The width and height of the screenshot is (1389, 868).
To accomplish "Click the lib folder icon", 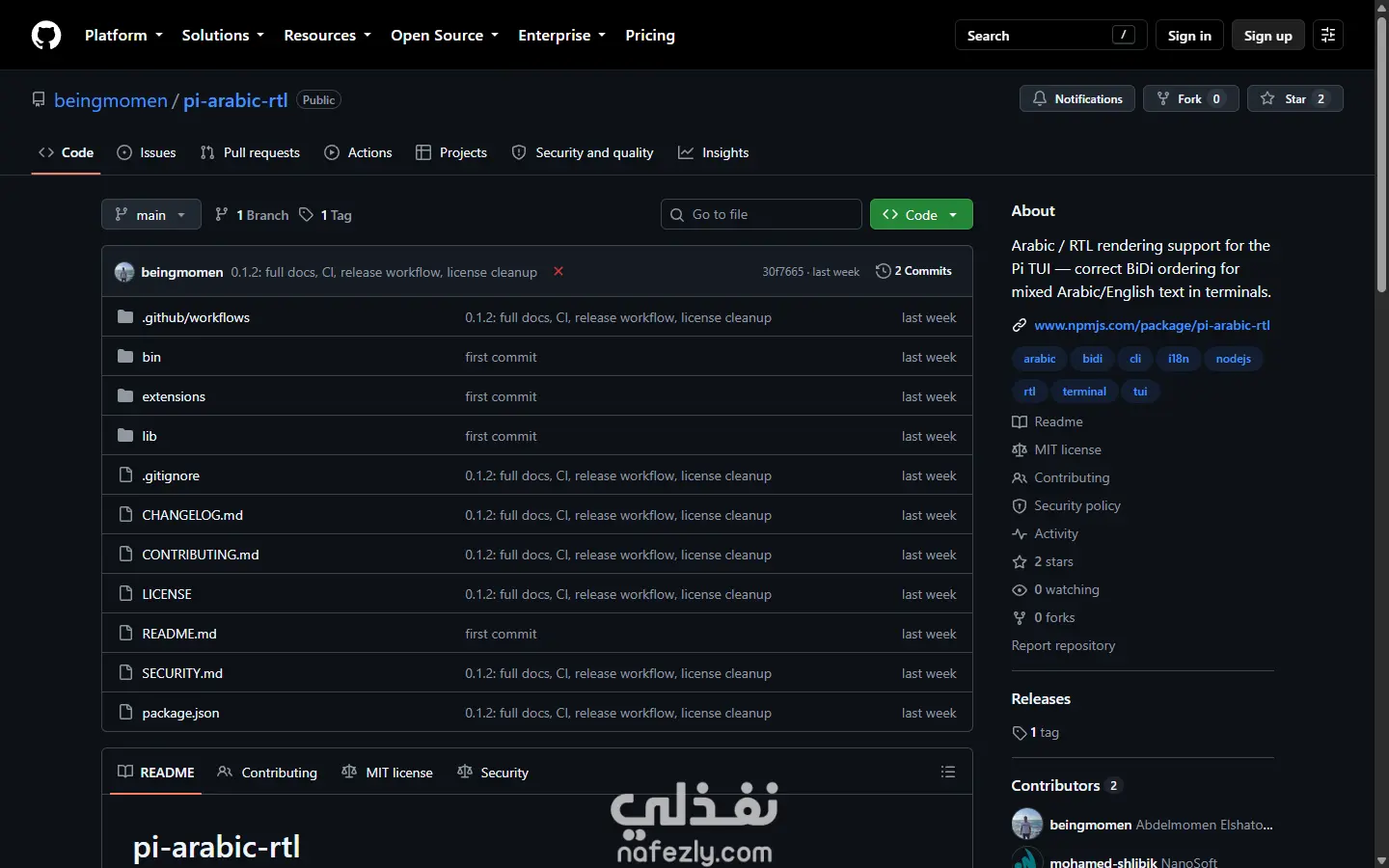I will [x=125, y=436].
